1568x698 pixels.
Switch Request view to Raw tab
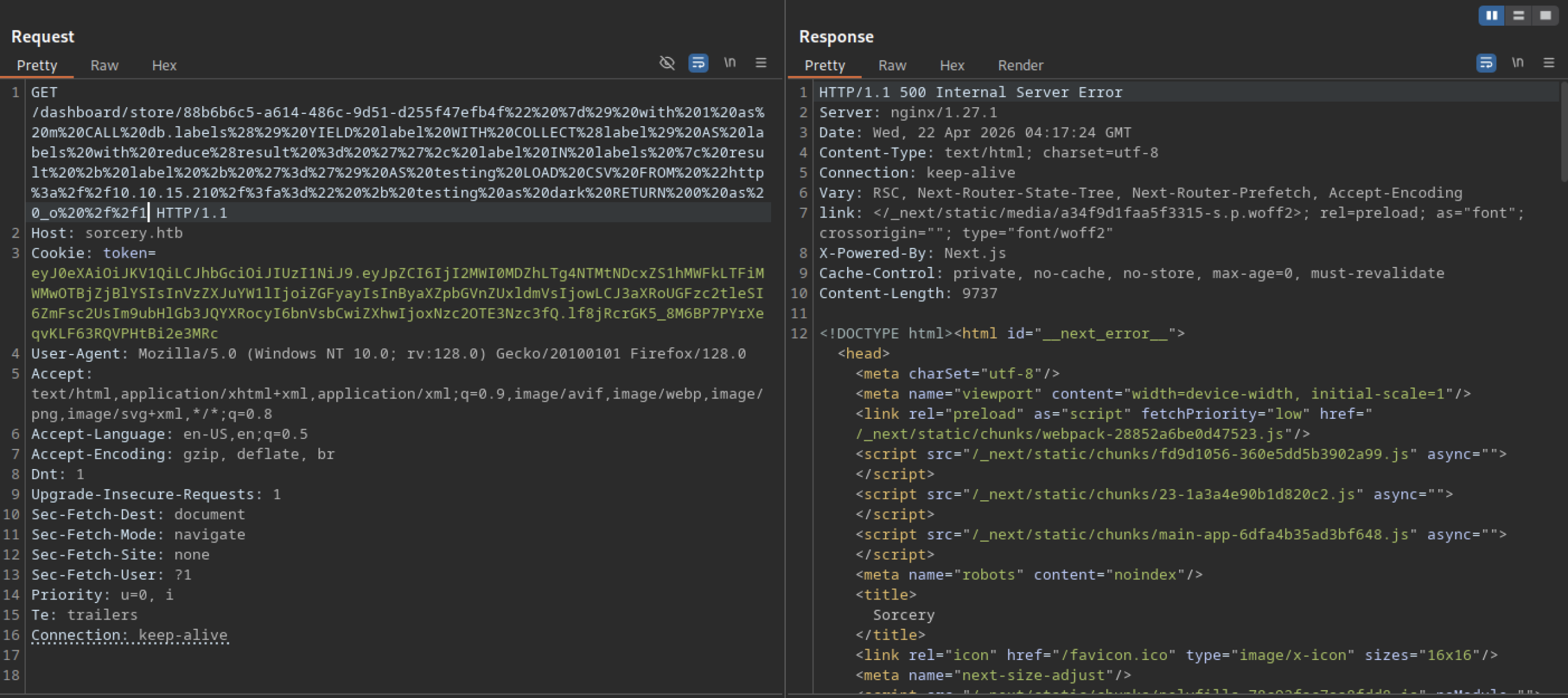pos(104,66)
